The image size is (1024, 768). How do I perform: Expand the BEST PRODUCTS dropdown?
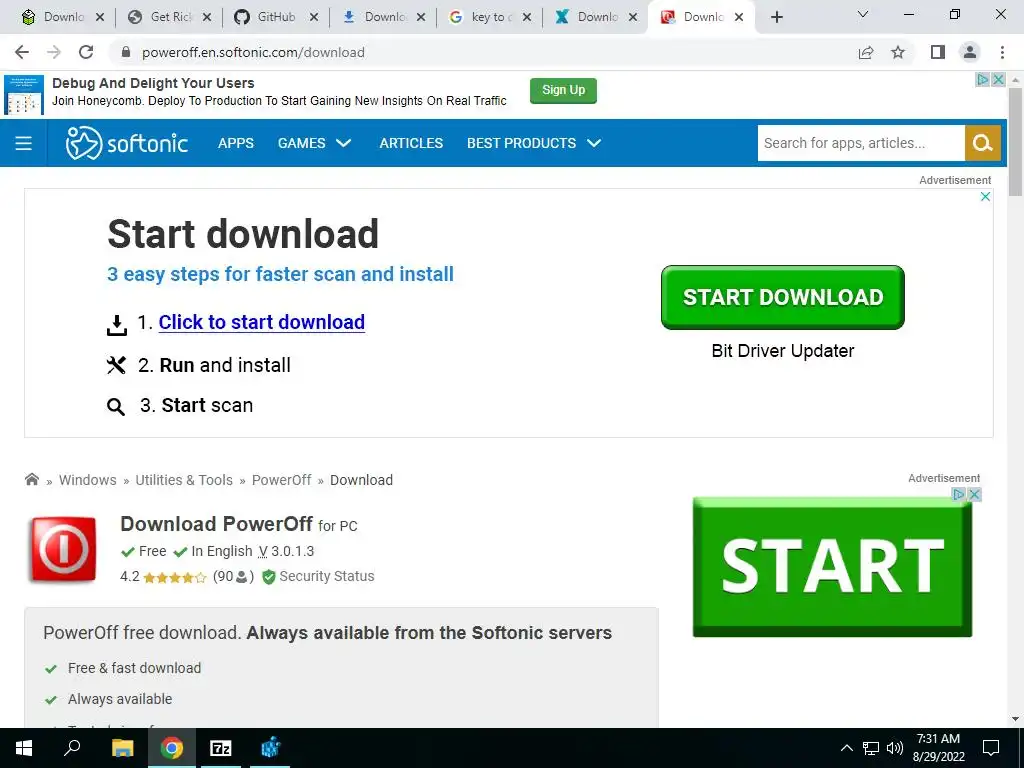tap(534, 143)
